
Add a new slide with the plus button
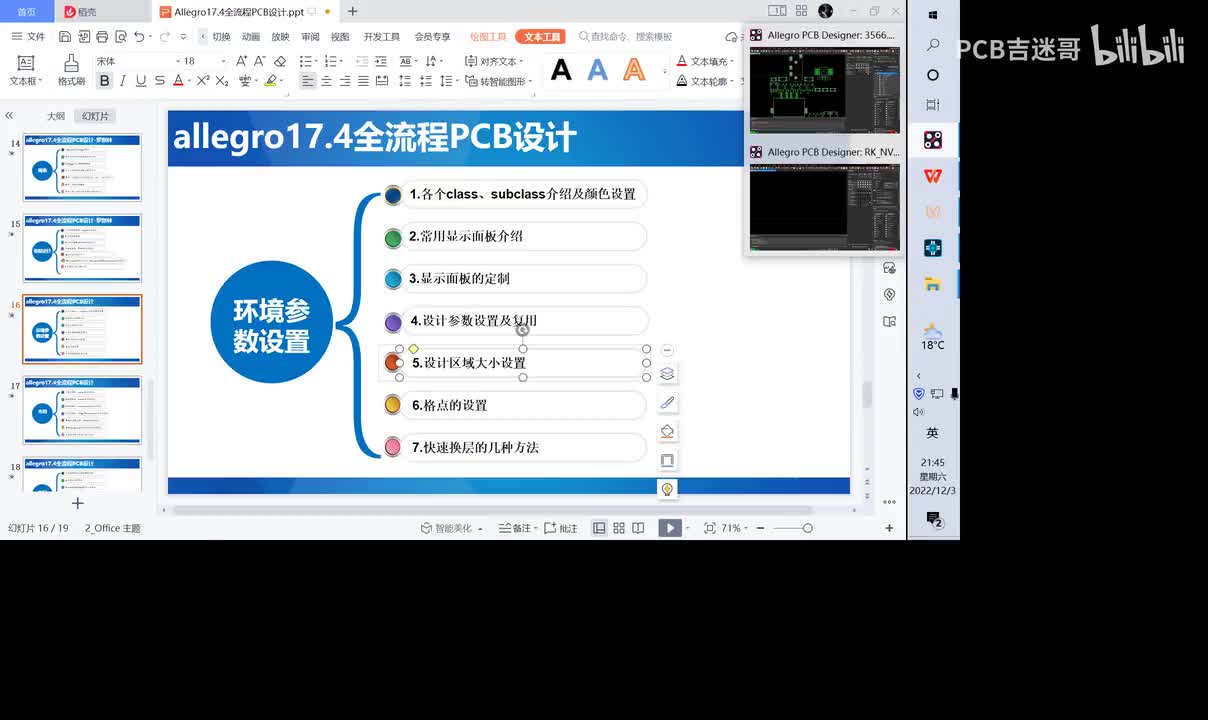[x=78, y=503]
